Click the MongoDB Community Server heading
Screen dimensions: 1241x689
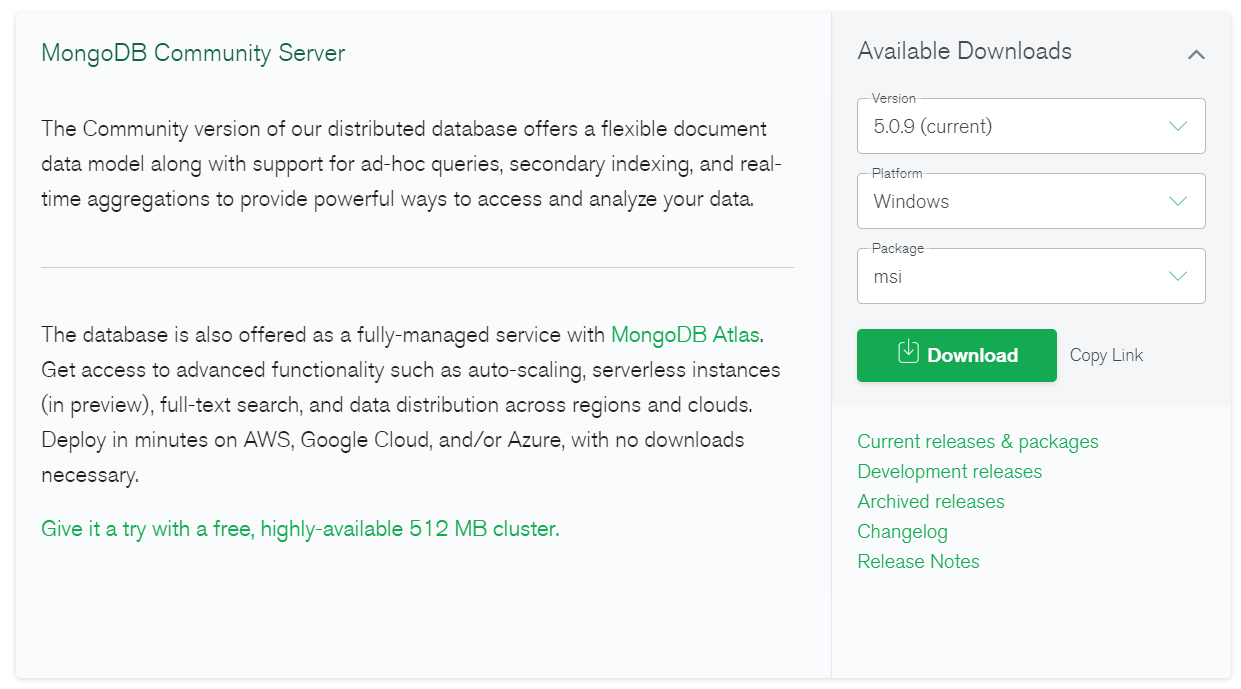(193, 52)
